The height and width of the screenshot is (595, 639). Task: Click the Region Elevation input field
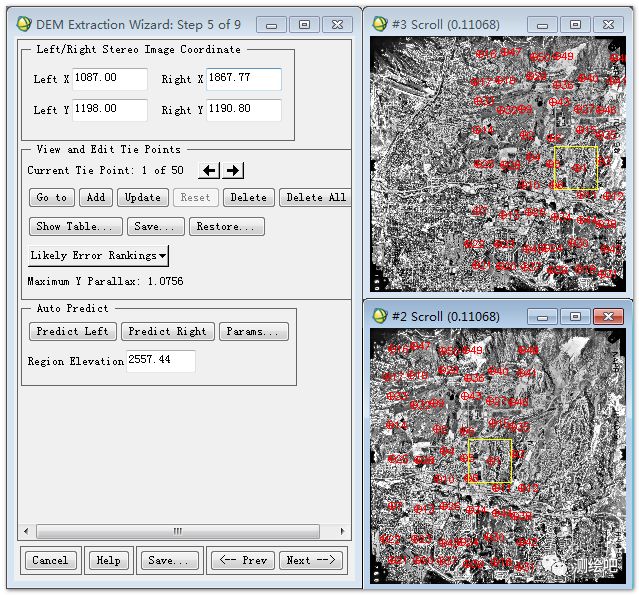pos(160,361)
